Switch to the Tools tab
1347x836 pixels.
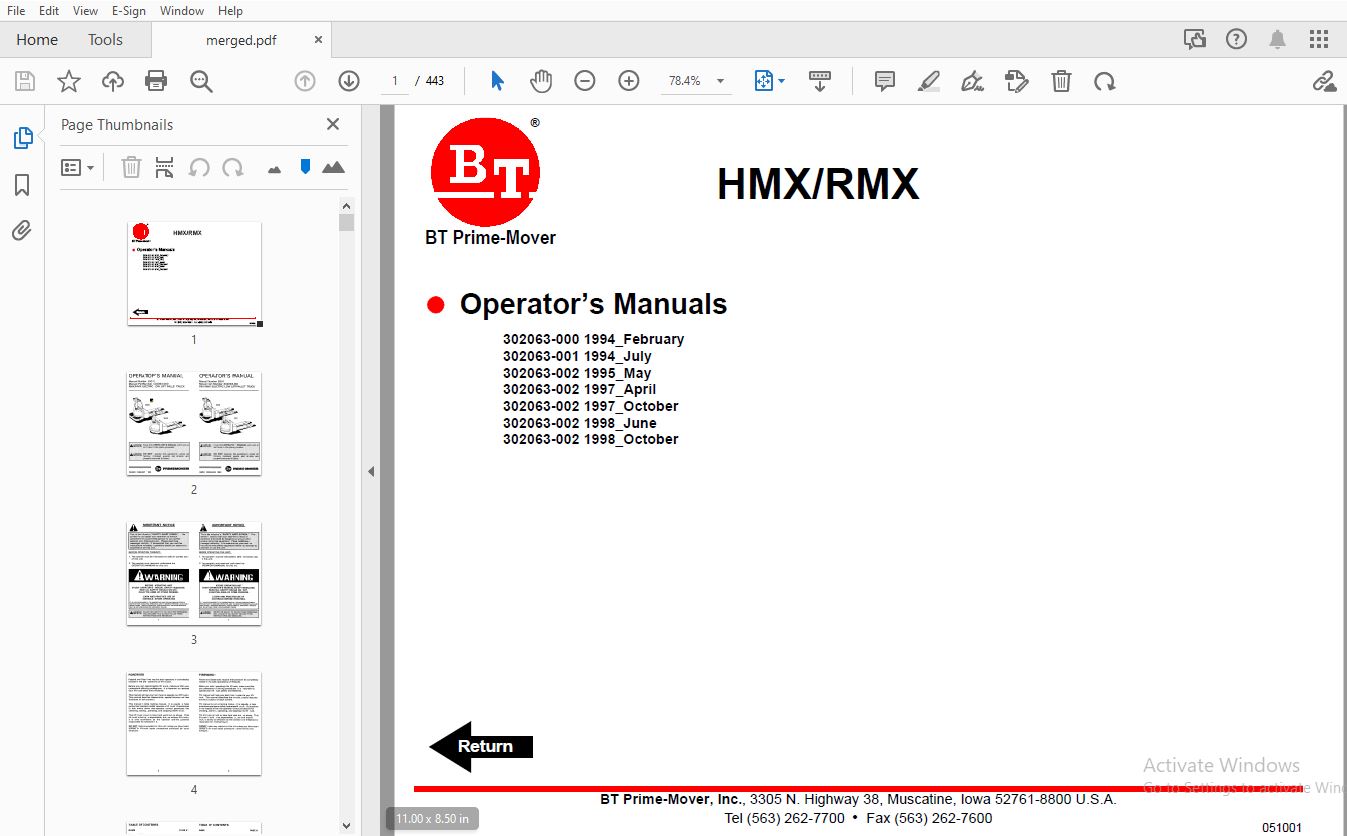(105, 40)
